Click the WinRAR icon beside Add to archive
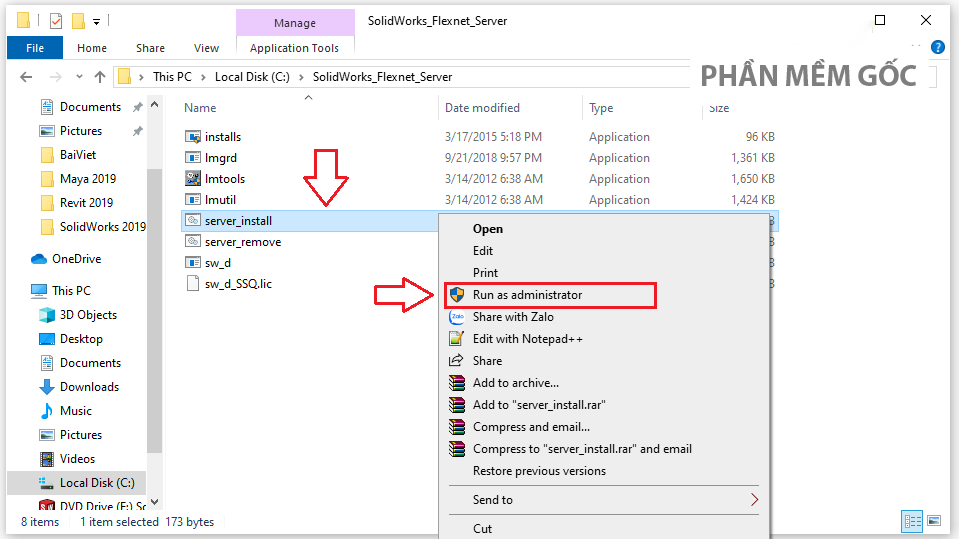 pyautogui.click(x=457, y=383)
